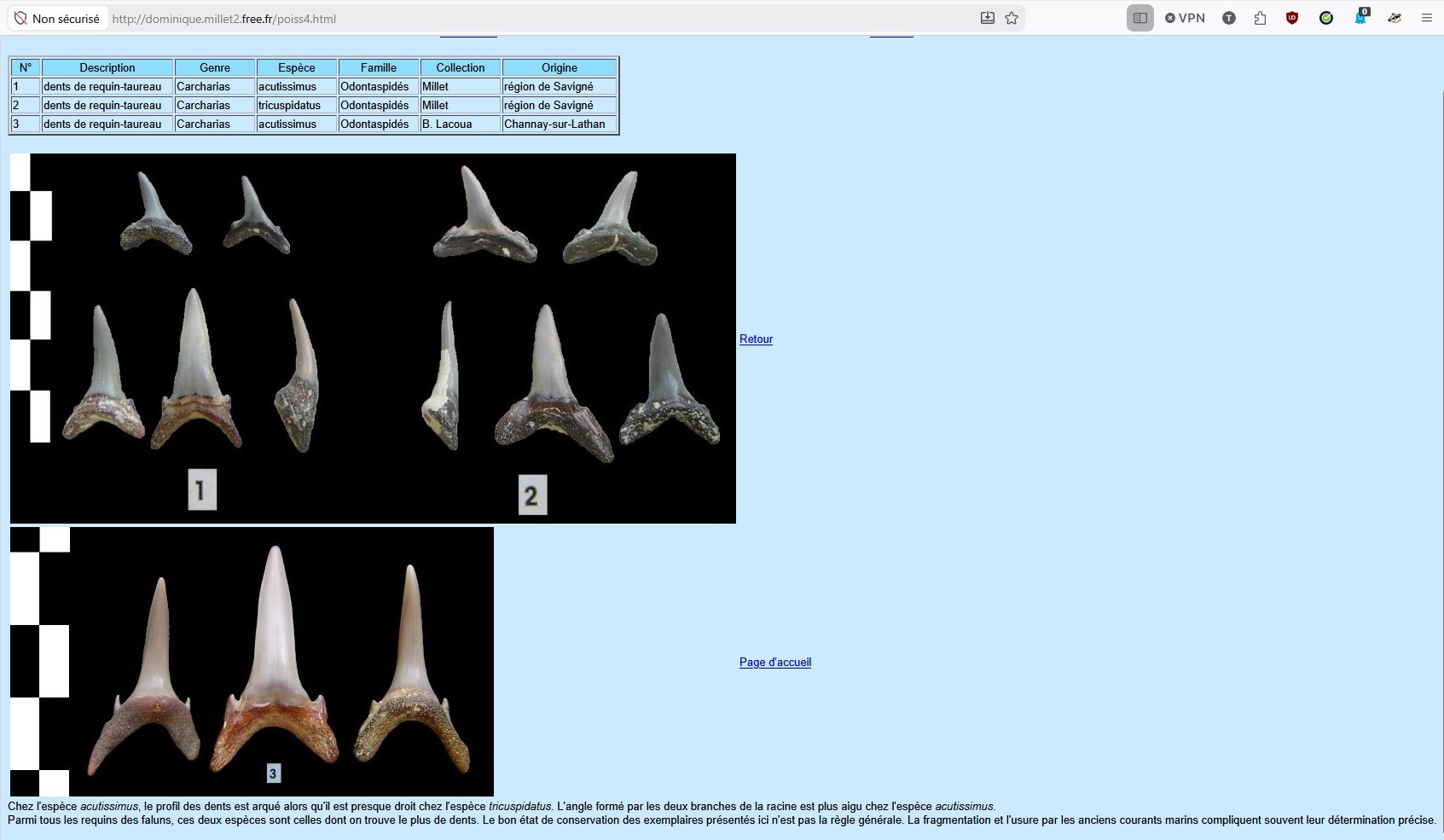Click the bookmark star icon
The height and width of the screenshot is (840, 1444).
[1012, 18]
